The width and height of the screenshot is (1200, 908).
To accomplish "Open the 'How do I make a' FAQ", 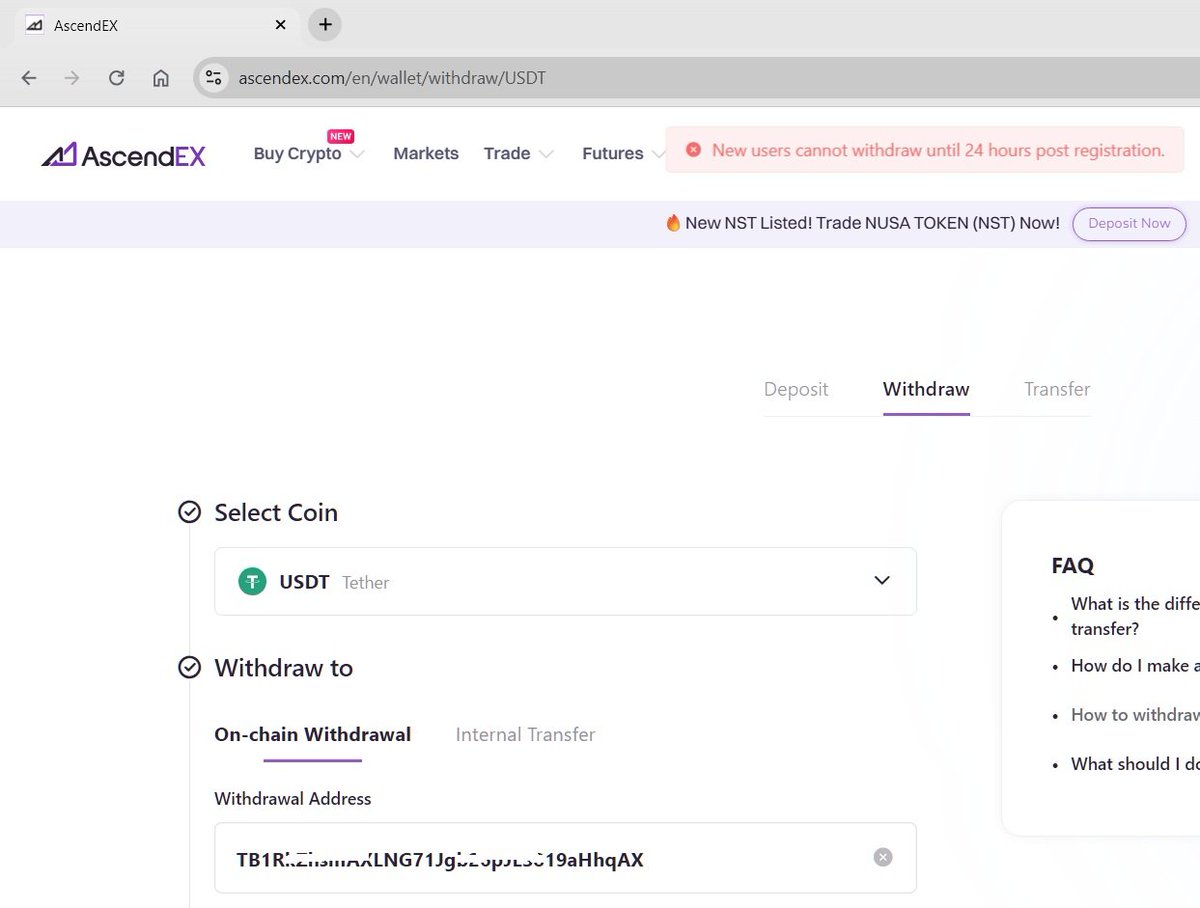I will pos(1135,666).
